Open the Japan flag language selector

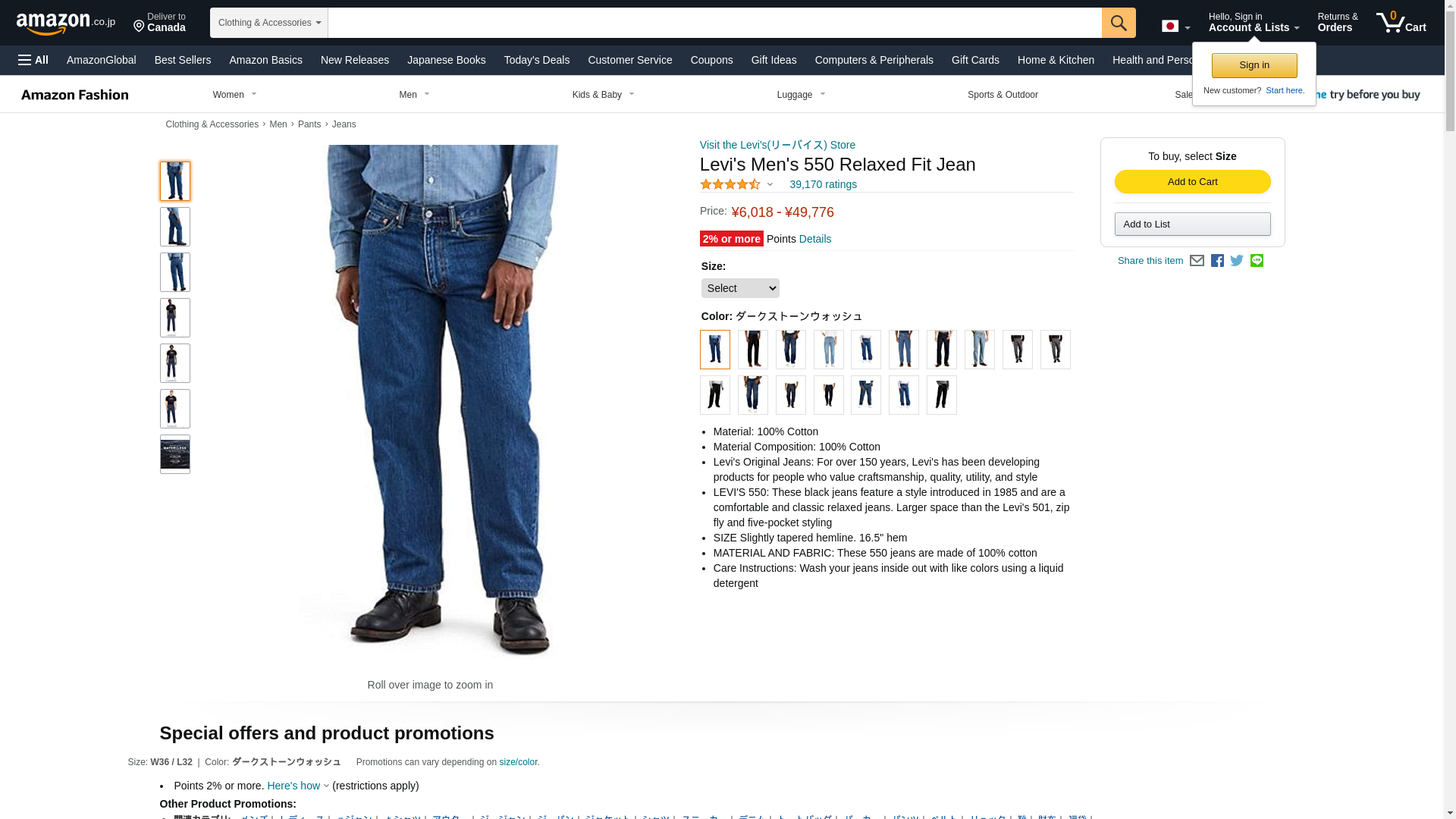click(1175, 27)
